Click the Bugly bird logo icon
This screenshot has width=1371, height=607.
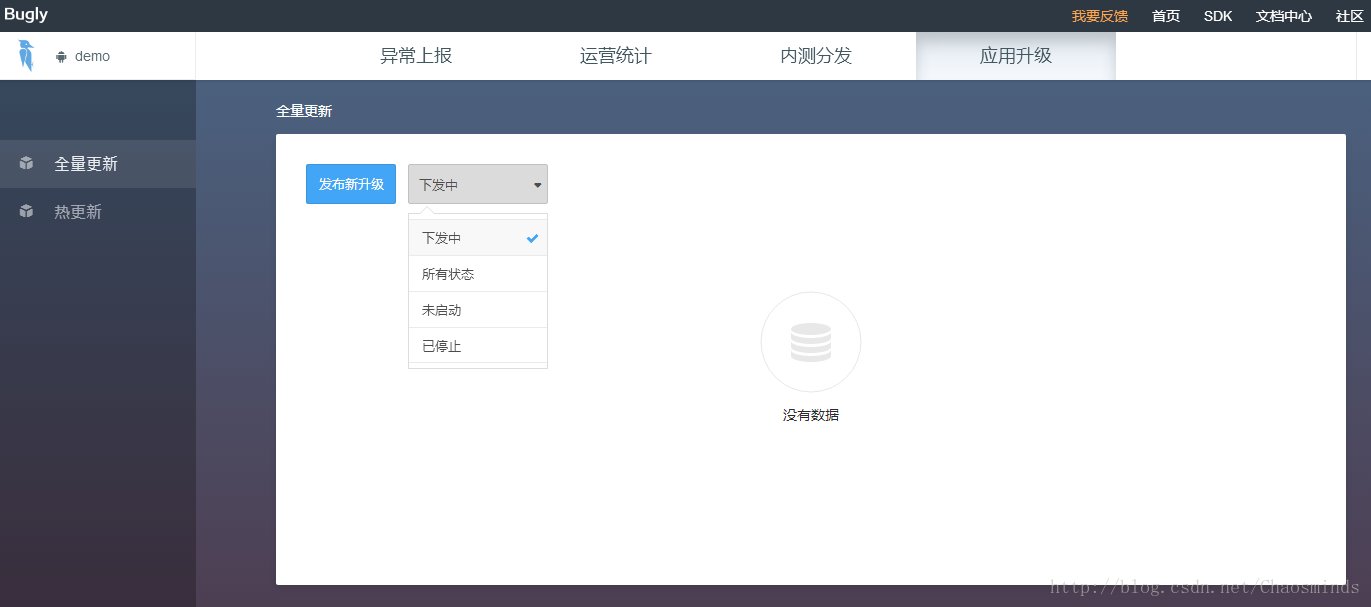[26, 56]
